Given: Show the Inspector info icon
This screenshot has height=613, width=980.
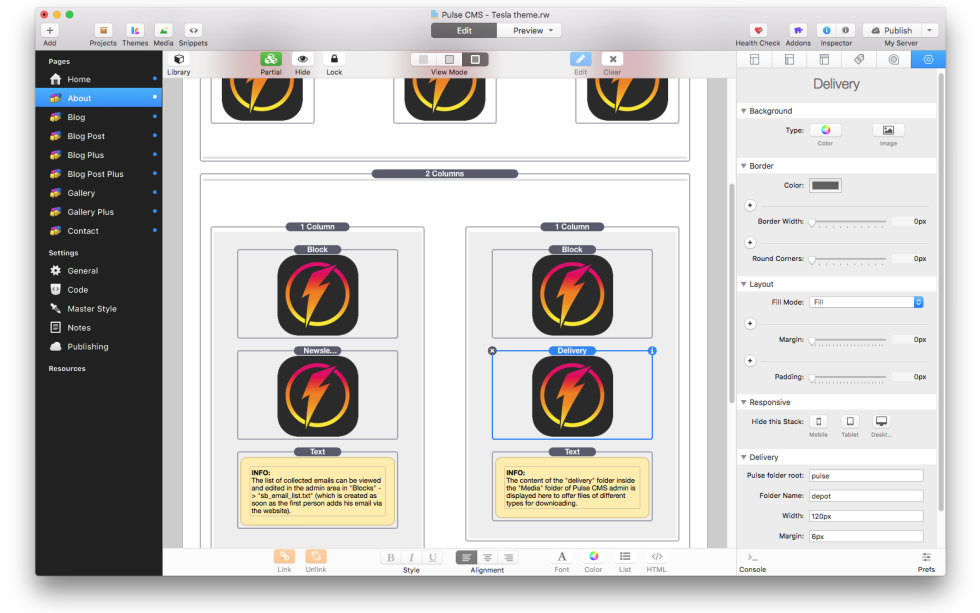Looking at the screenshot, I should (826, 30).
